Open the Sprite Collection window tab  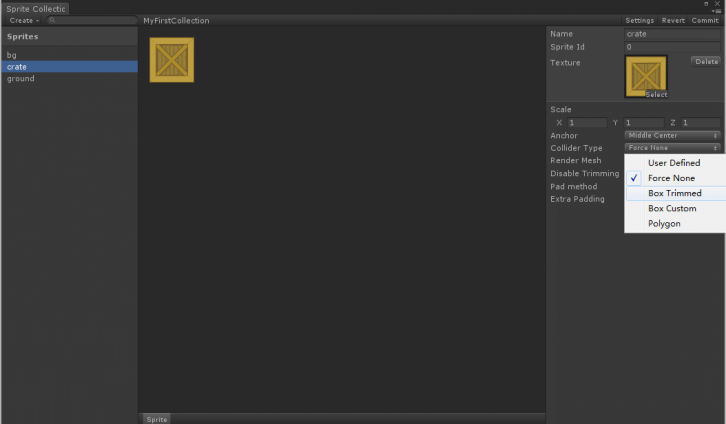point(36,9)
